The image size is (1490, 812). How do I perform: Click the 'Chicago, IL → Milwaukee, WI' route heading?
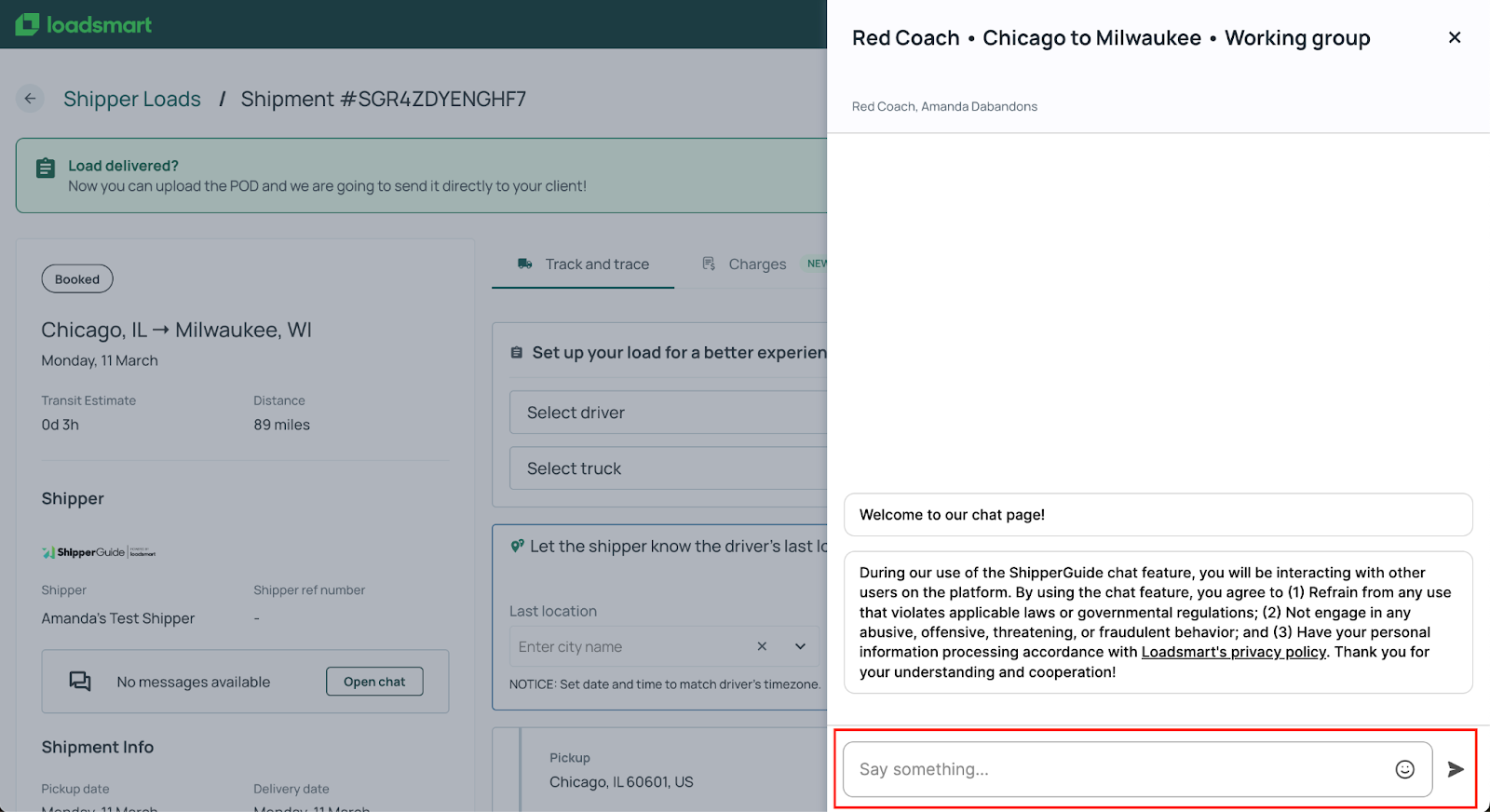(177, 330)
